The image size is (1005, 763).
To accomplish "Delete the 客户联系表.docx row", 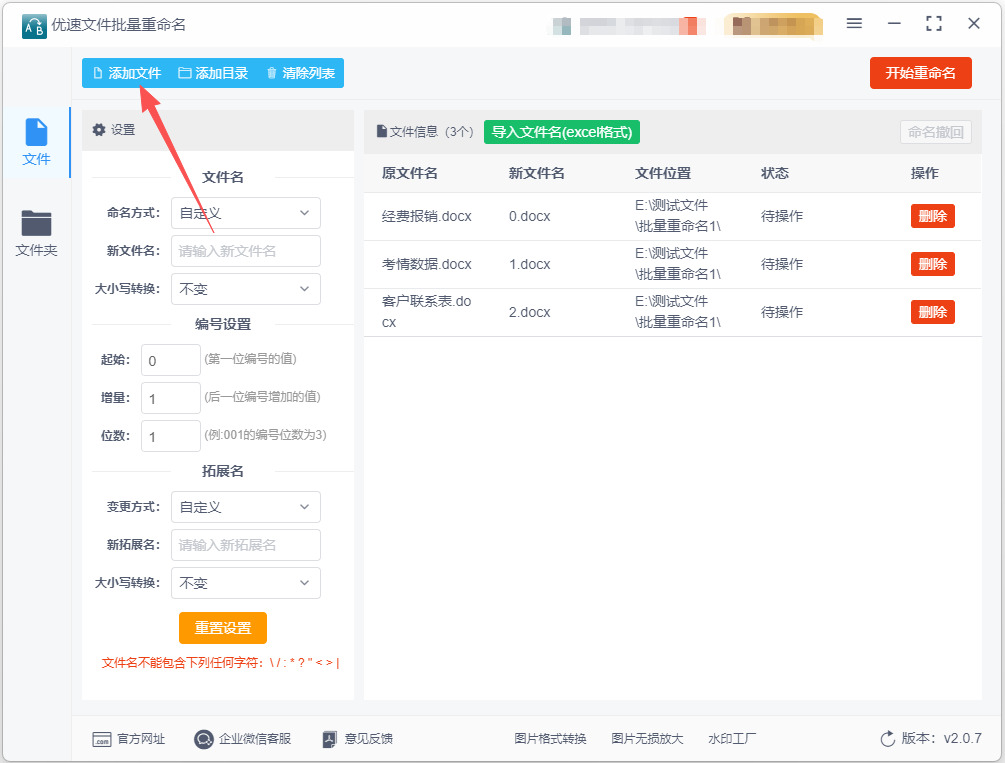I will (x=933, y=312).
